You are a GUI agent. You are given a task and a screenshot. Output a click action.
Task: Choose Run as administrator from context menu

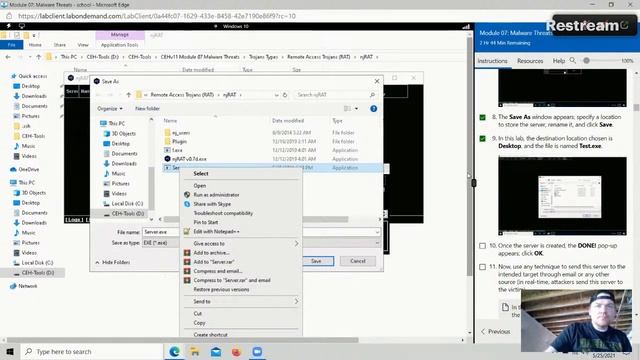point(216,195)
